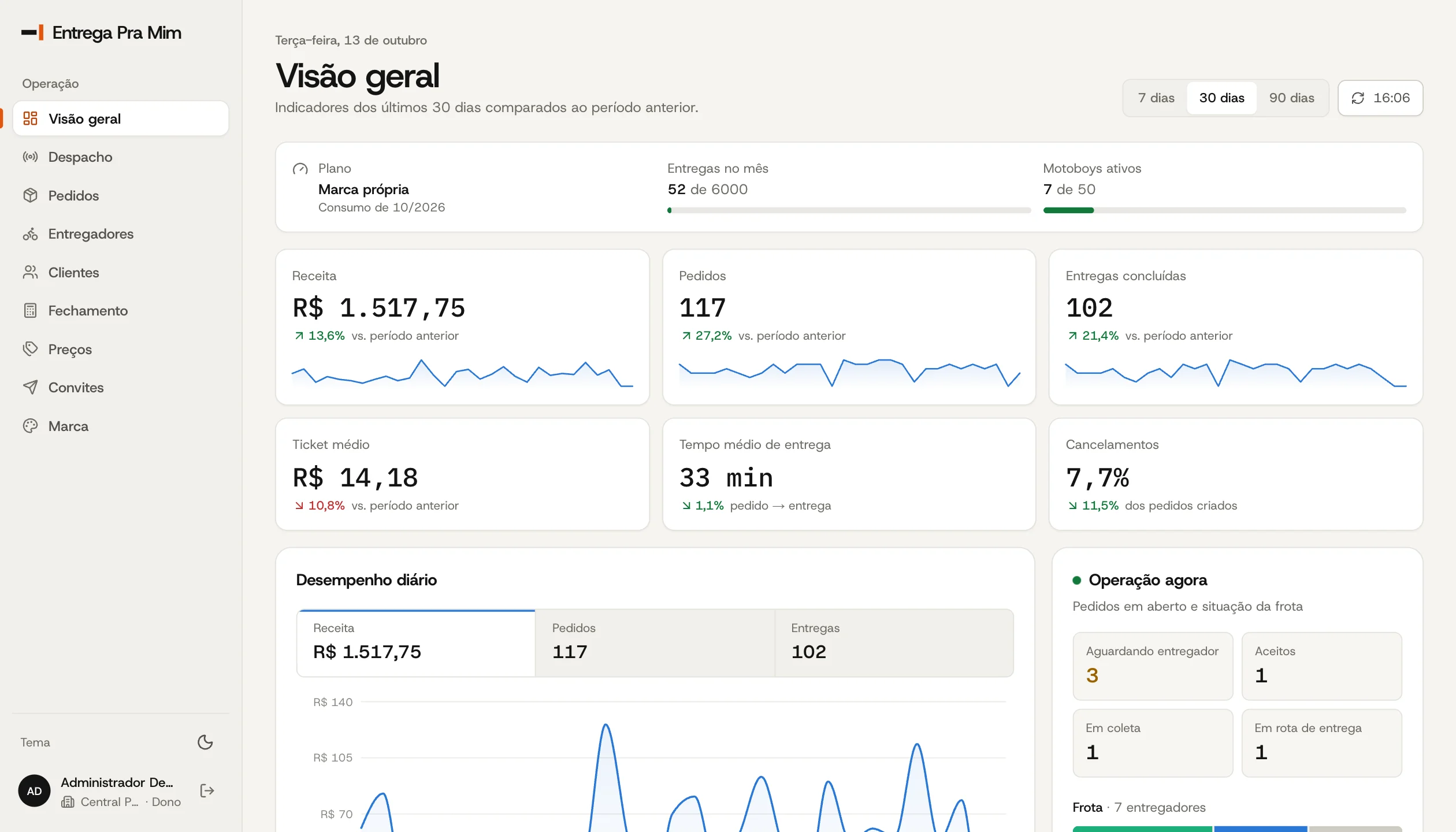Click the Marca palette icon
1456x832 pixels.
click(x=30, y=426)
